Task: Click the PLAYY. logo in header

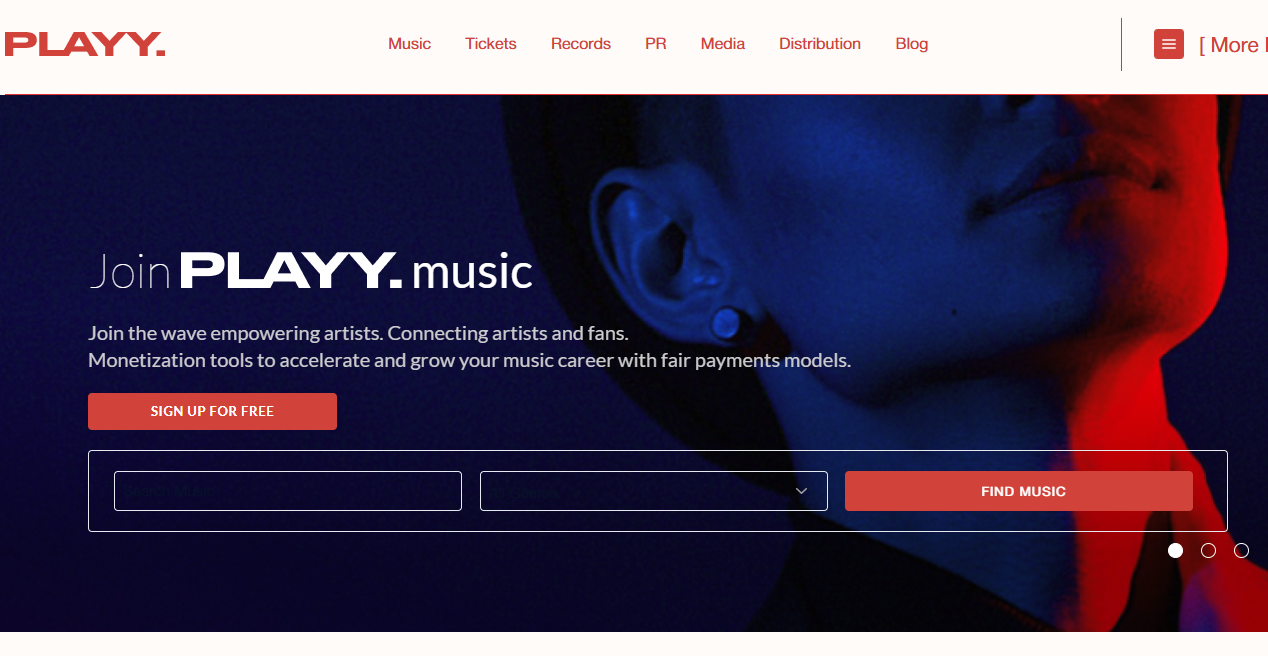Action: coord(85,45)
